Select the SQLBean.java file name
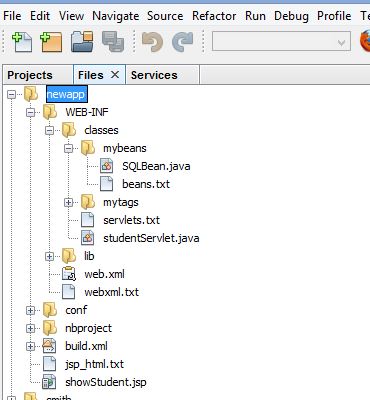Image resolution: width=370 pixels, height=400 pixels. click(x=156, y=166)
